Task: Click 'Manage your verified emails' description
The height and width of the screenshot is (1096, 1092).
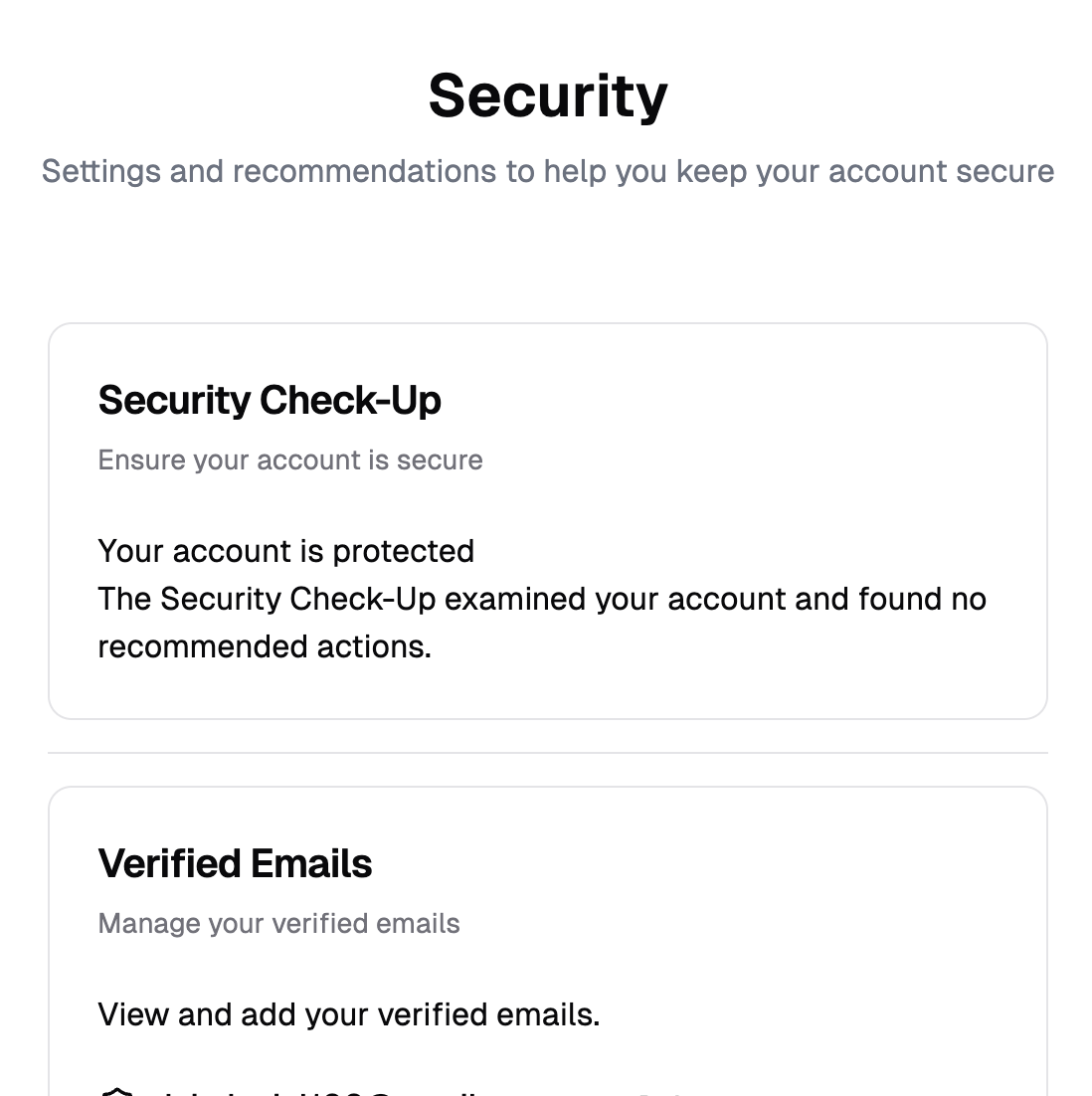Action: [278, 923]
